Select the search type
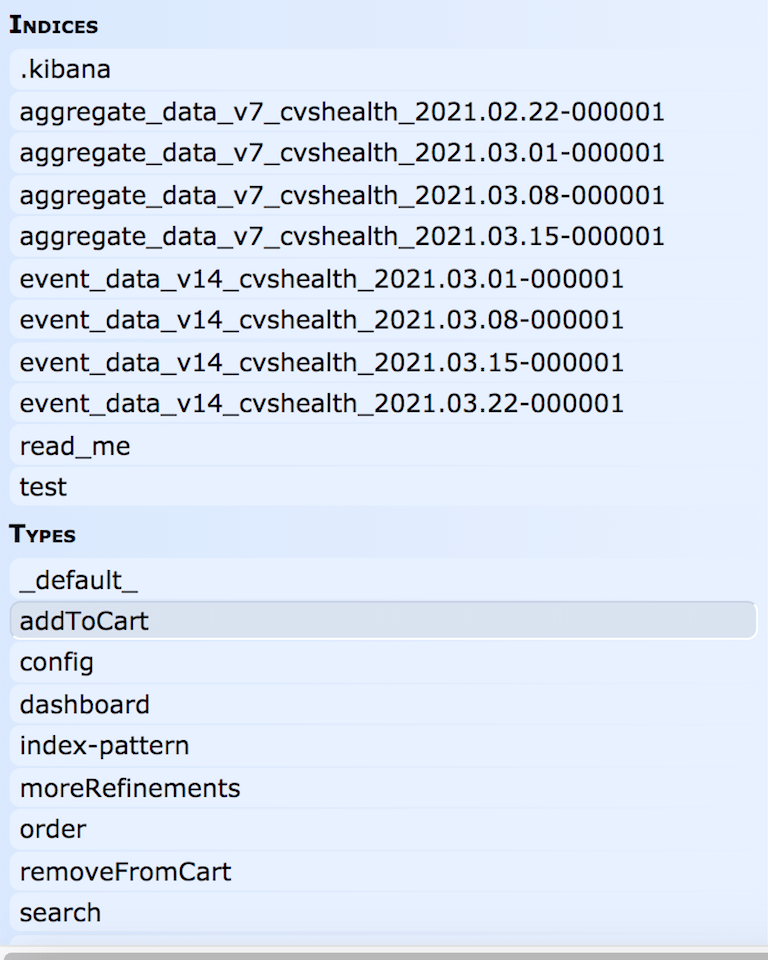The width and height of the screenshot is (768, 960). coord(383,913)
